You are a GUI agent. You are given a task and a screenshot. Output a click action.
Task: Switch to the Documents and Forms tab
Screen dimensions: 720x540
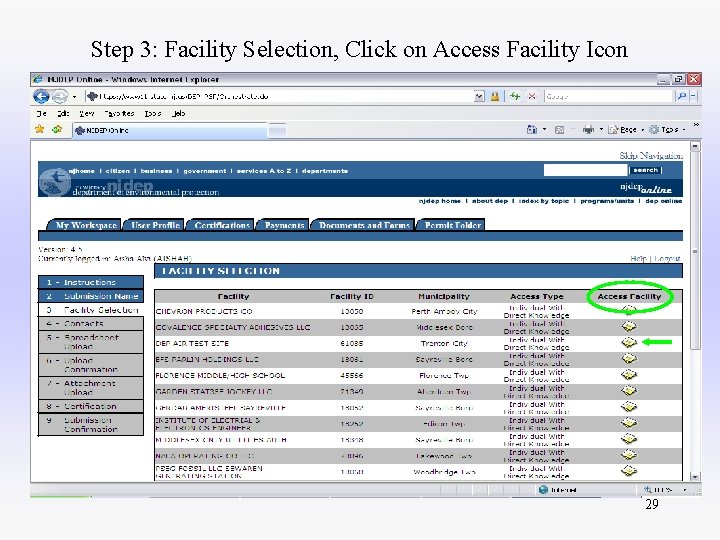364,225
